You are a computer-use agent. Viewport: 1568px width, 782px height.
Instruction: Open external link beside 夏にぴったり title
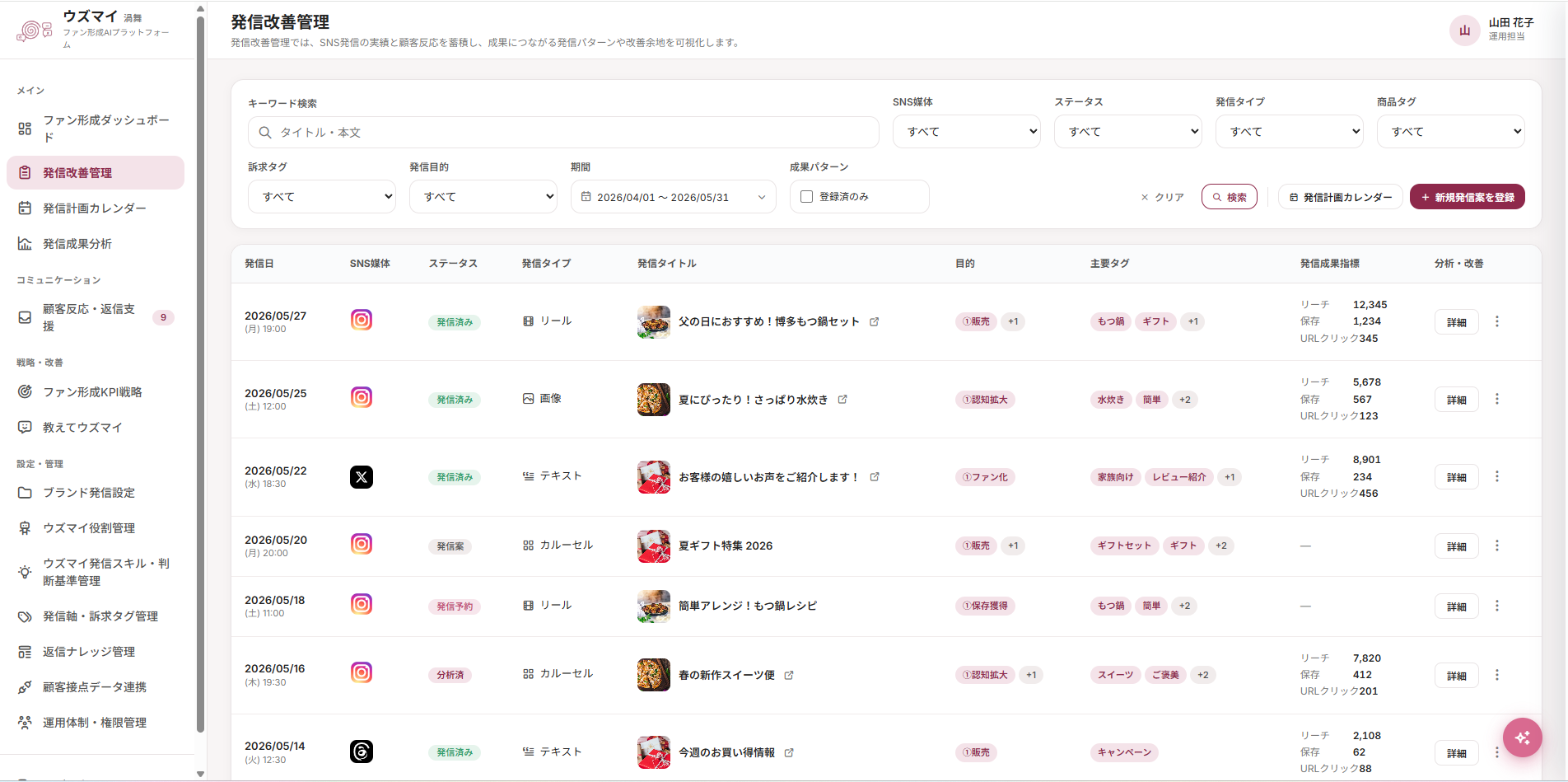[842, 400]
